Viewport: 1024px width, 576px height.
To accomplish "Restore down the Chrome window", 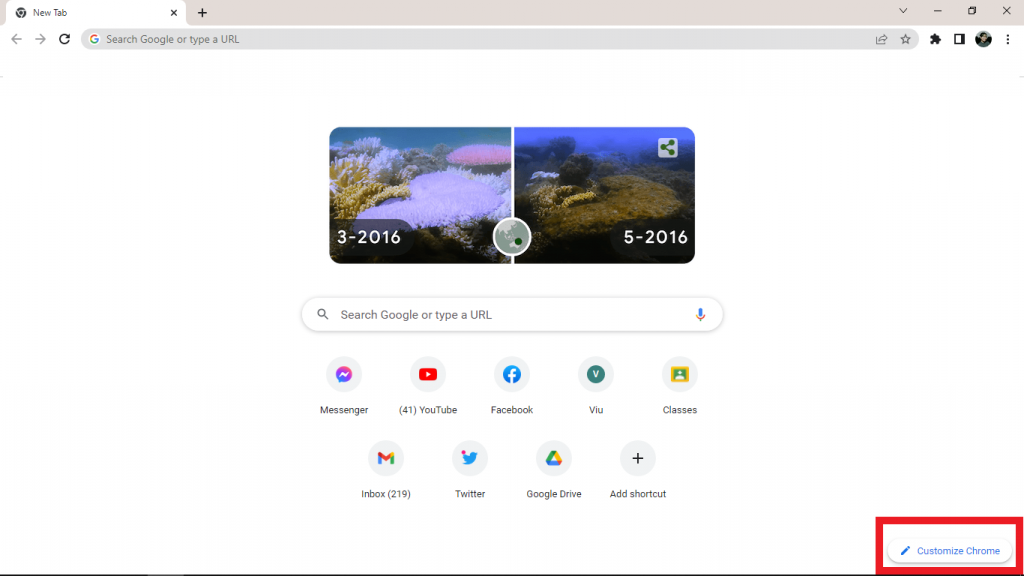I will click(x=972, y=11).
